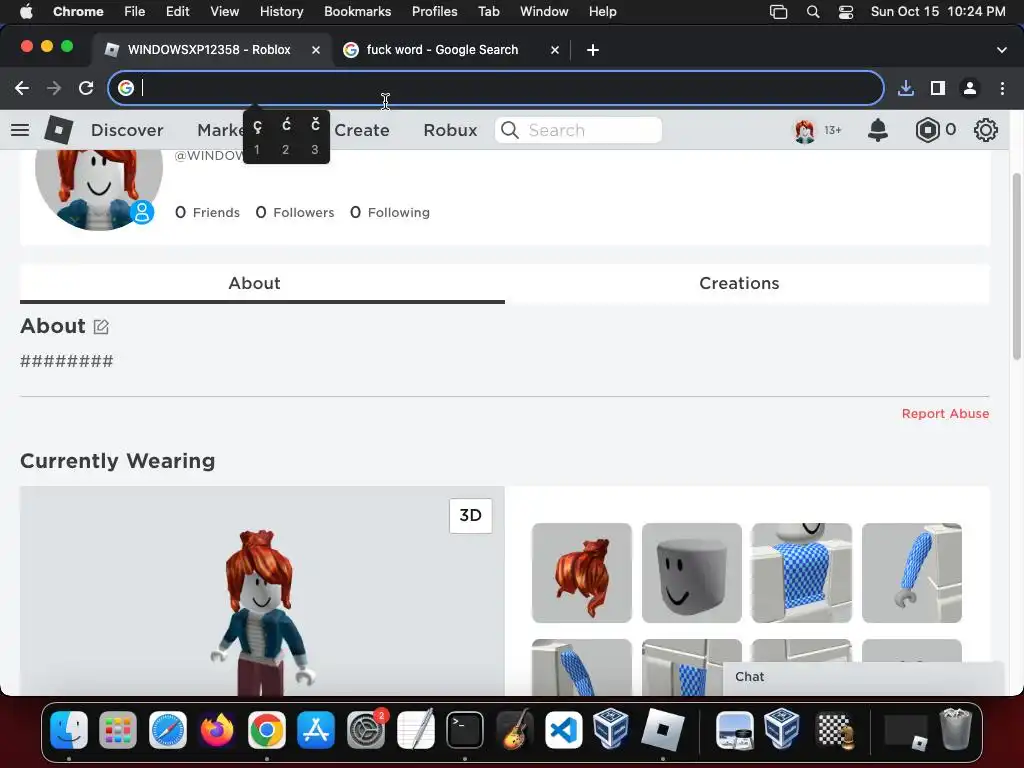The height and width of the screenshot is (768, 1024).
Task: Open the red hair item thumbnail
Action: (581, 573)
